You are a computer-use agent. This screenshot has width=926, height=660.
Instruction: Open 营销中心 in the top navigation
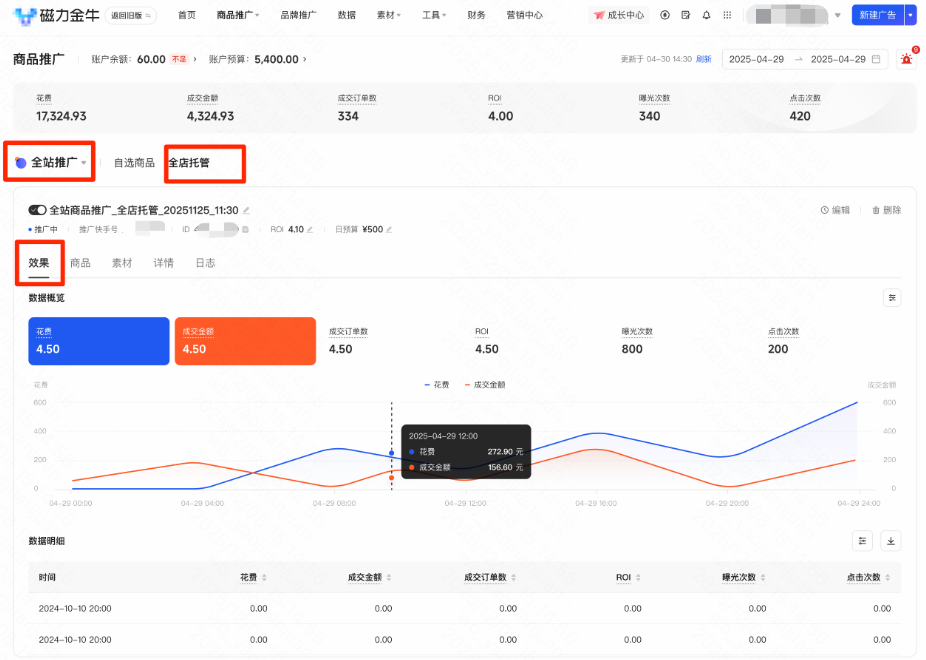524,15
